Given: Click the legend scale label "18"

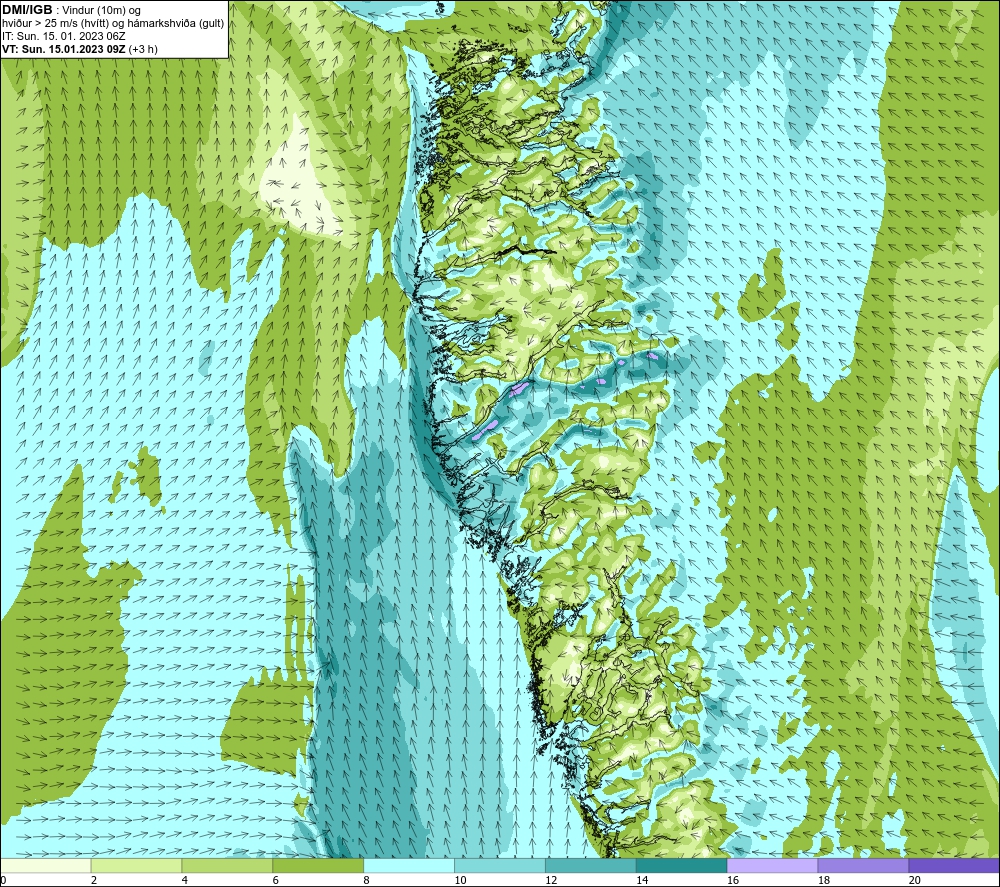Looking at the screenshot, I should coord(823,880).
